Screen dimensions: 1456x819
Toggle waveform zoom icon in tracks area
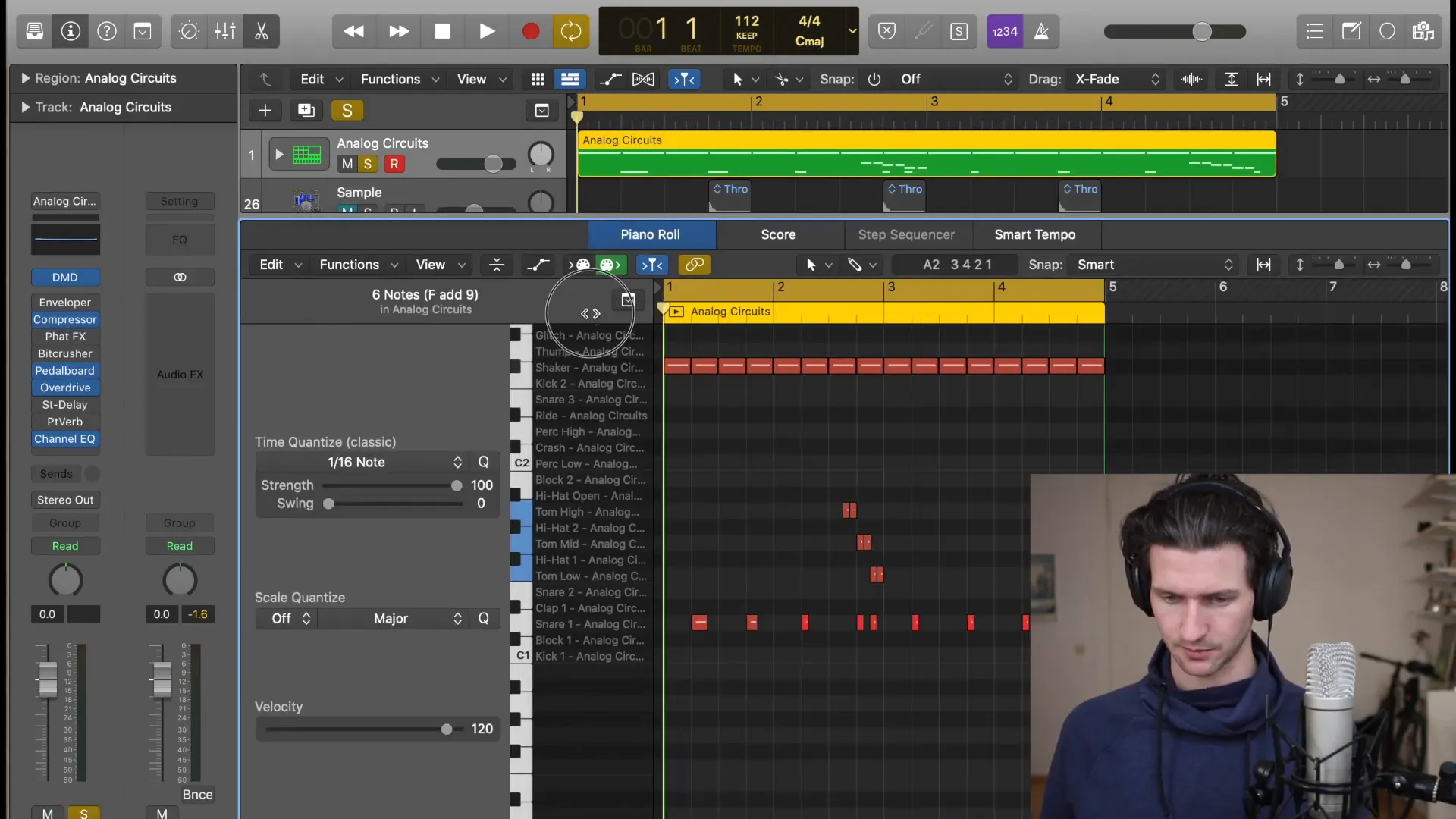1191,79
